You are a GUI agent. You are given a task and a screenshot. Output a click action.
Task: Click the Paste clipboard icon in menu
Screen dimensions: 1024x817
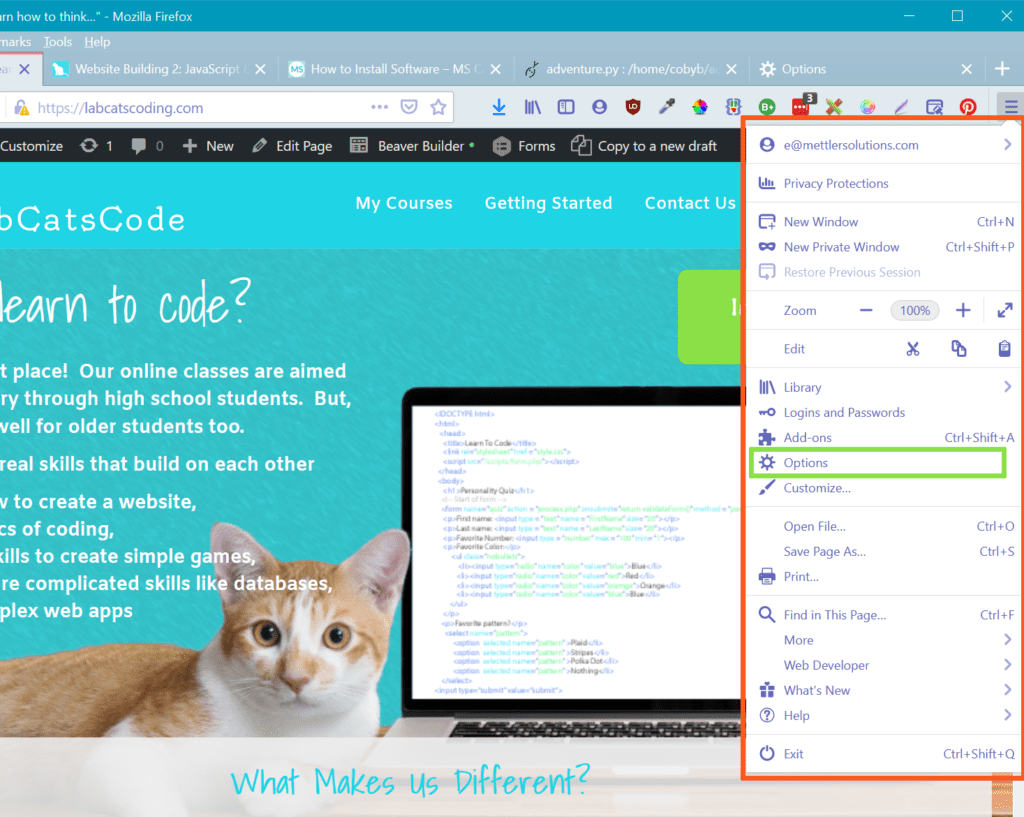pyautogui.click(x=1004, y=349)
